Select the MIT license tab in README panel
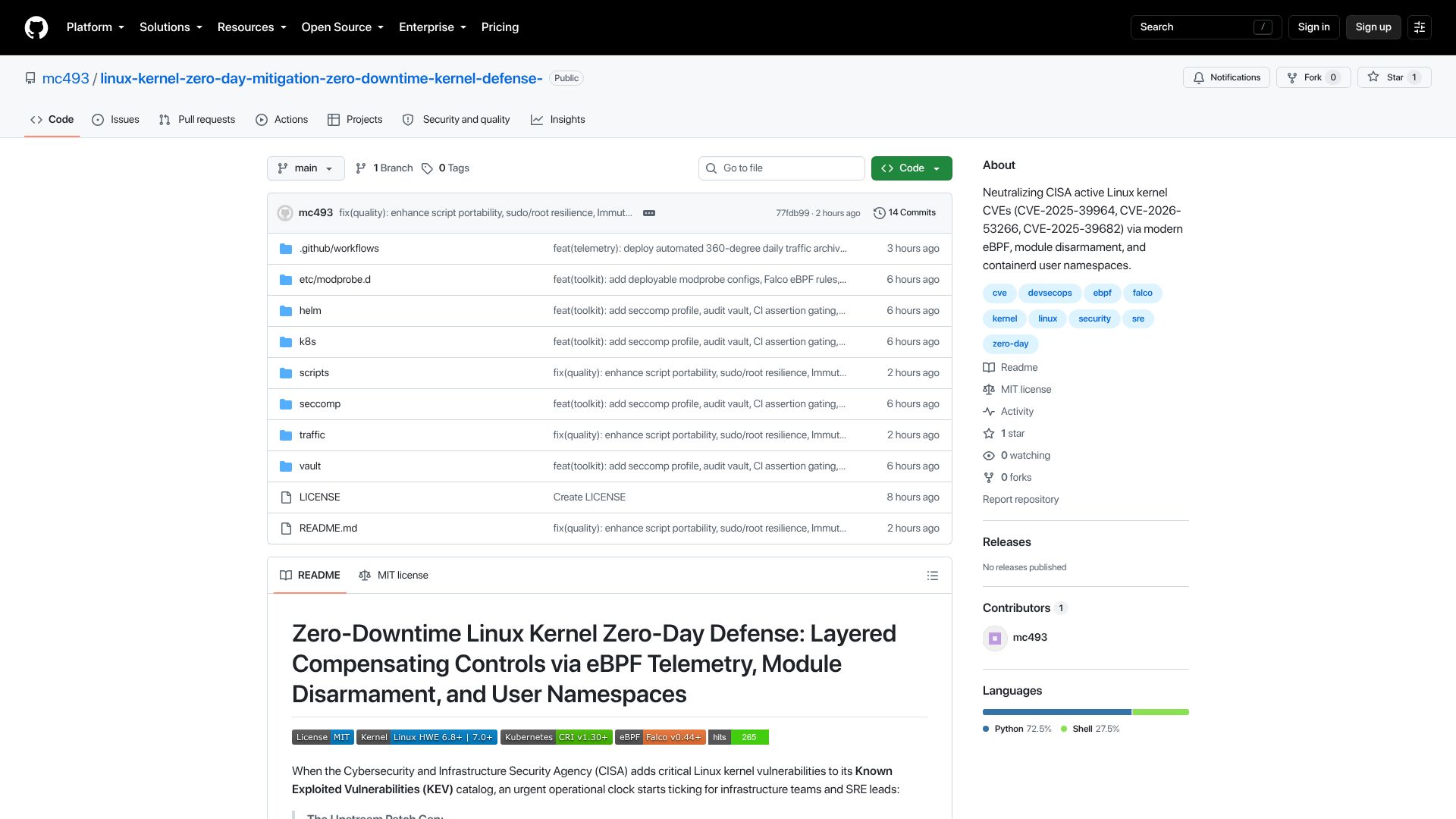 [x=394, y=576]
